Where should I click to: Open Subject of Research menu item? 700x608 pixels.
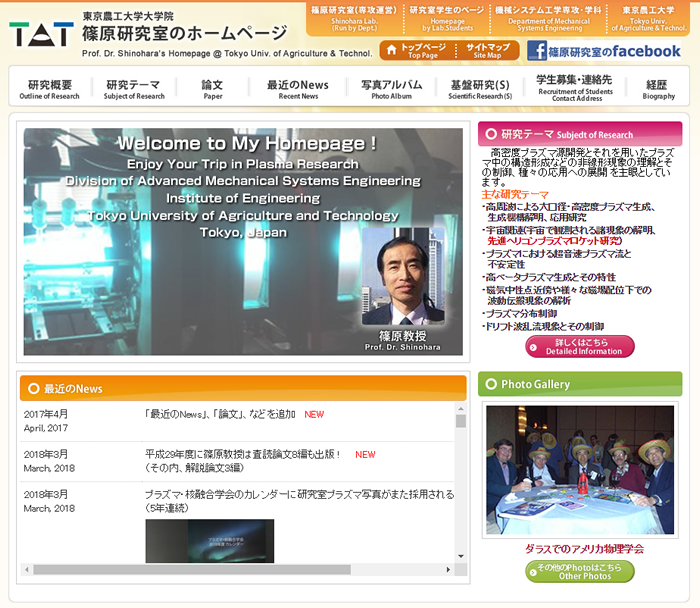[x=134, y=89]
